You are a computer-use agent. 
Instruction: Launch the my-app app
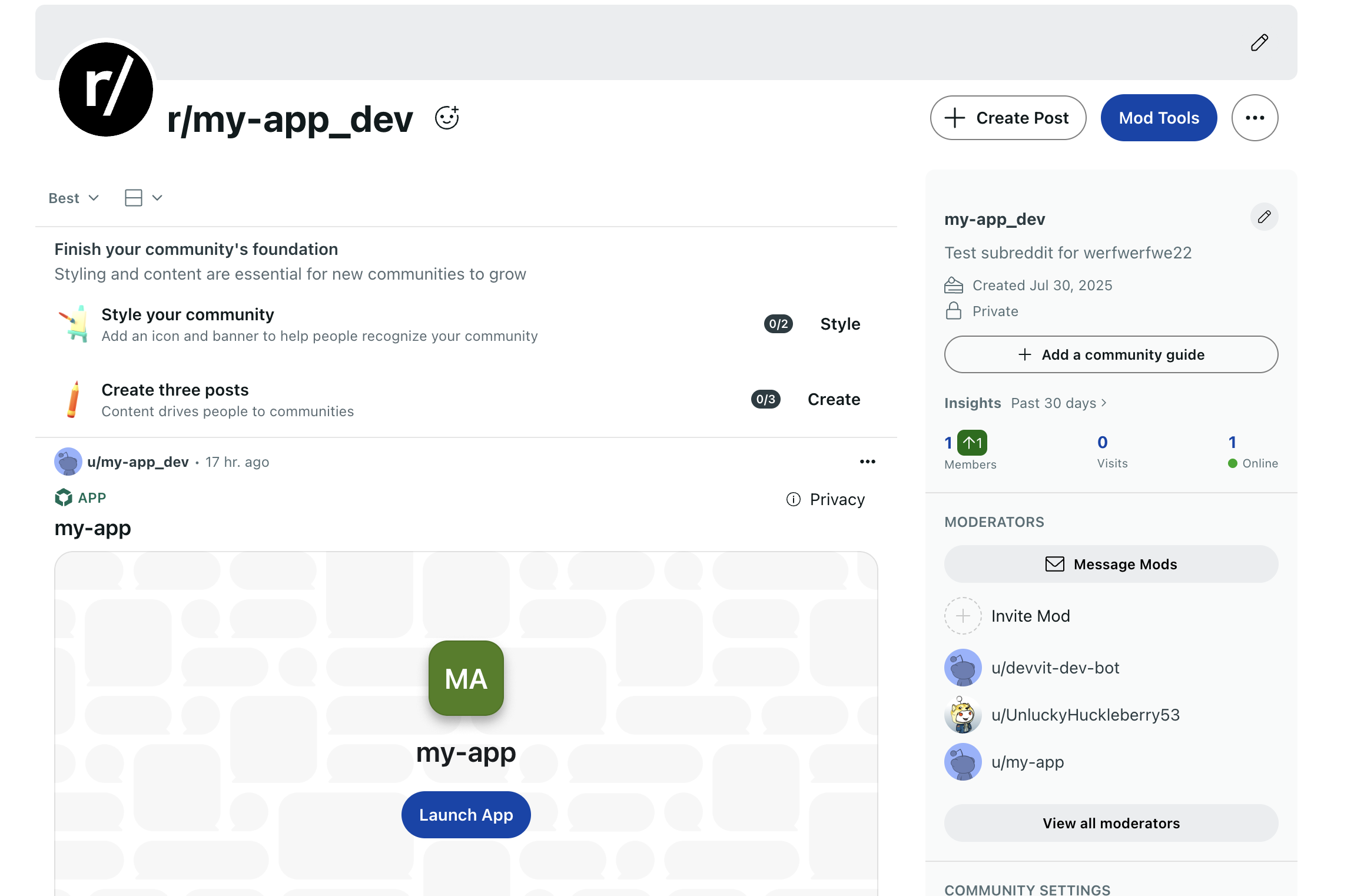click(x=466, y=815)
